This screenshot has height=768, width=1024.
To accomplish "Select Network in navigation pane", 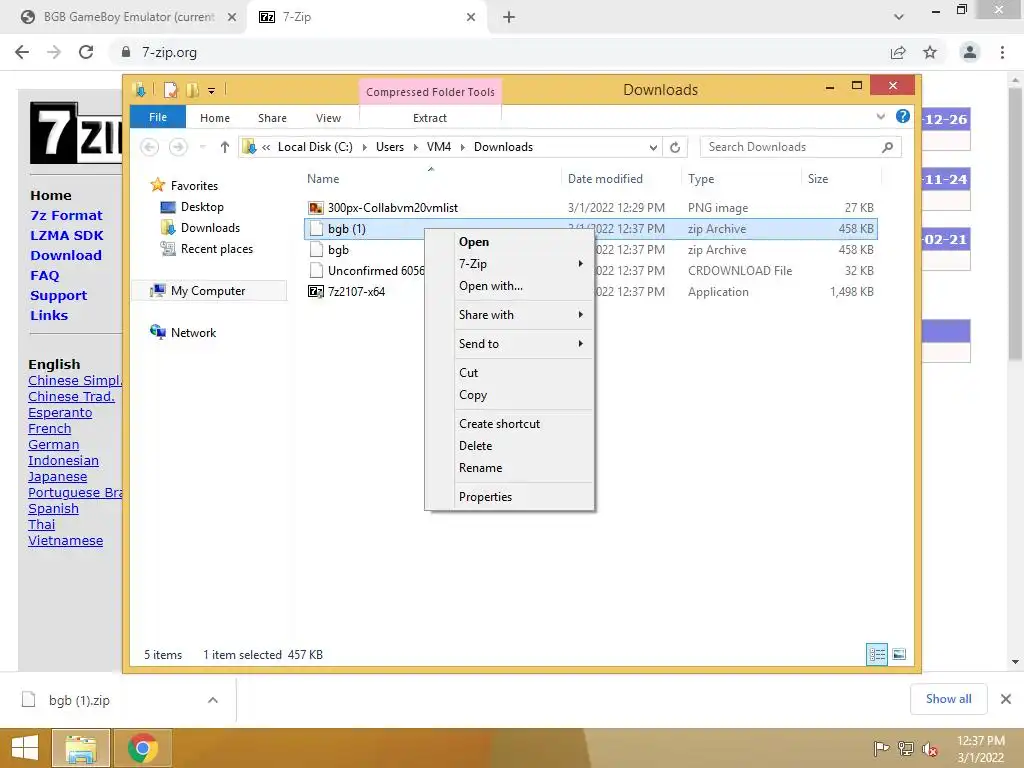I will pos(193,332).
